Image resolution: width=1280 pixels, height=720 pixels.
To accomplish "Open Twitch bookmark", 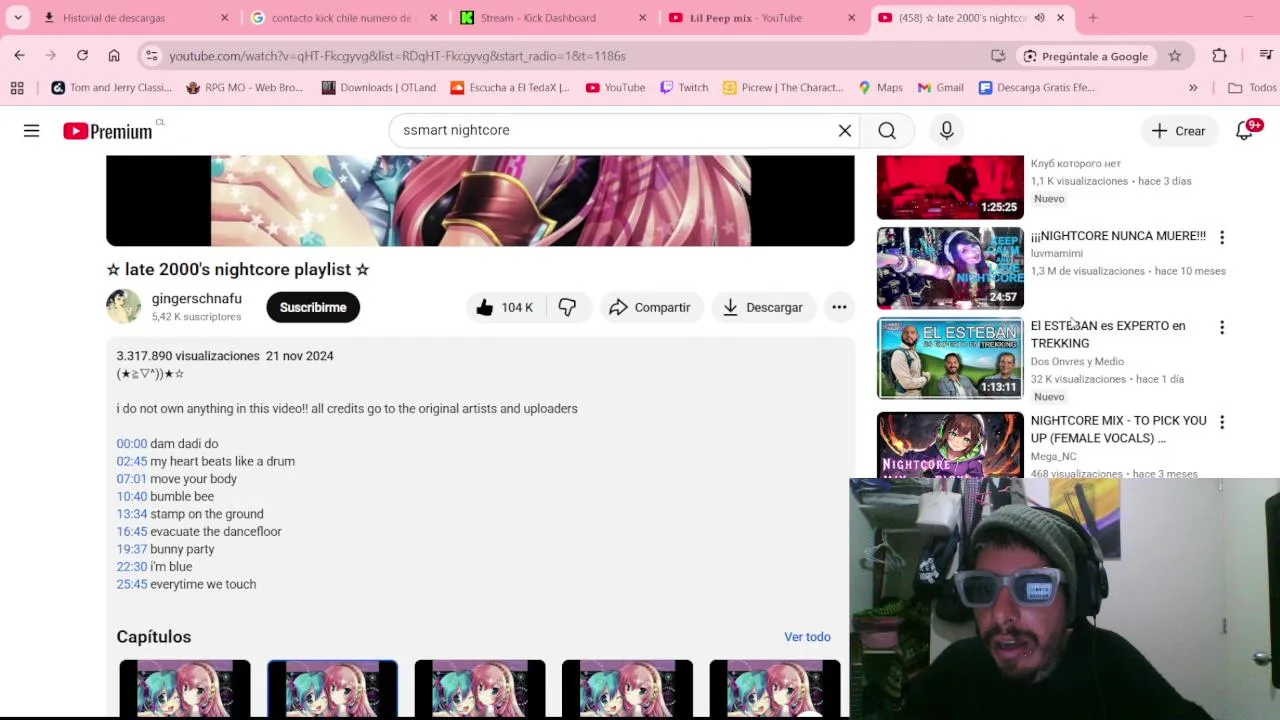I will tap(684, 88).
